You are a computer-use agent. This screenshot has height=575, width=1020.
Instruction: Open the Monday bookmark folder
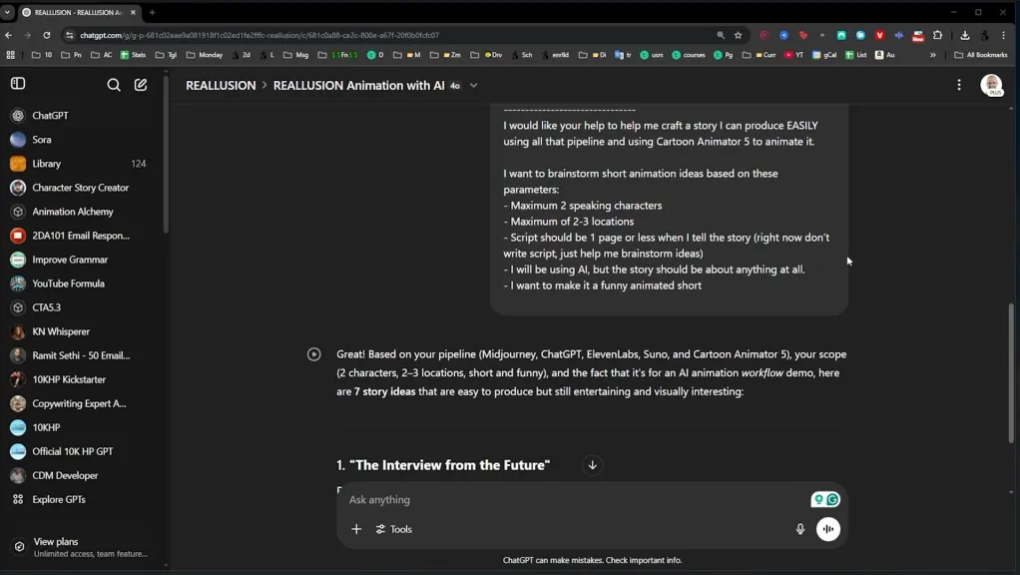tap(204, 55)
